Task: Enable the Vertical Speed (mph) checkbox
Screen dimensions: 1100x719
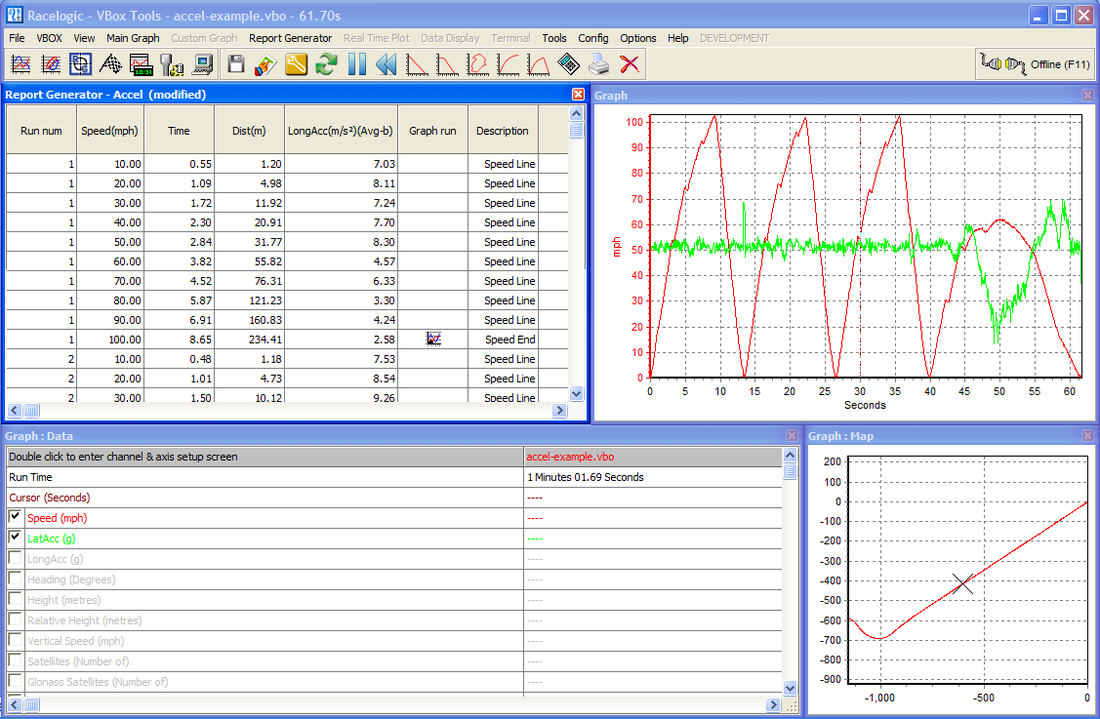Action: click(15, 640)
